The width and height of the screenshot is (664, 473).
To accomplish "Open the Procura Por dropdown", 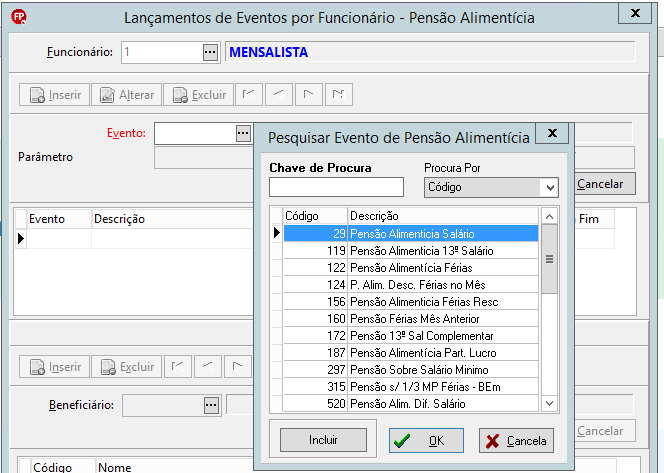I will [x=550, y=188].
